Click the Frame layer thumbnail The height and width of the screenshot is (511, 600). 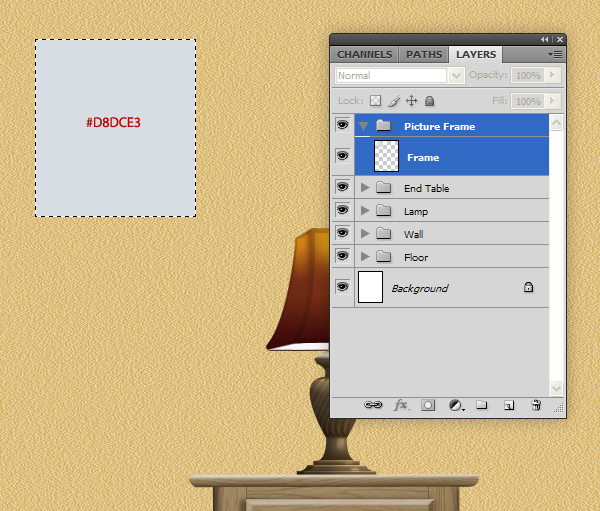(x=386, y=156)
